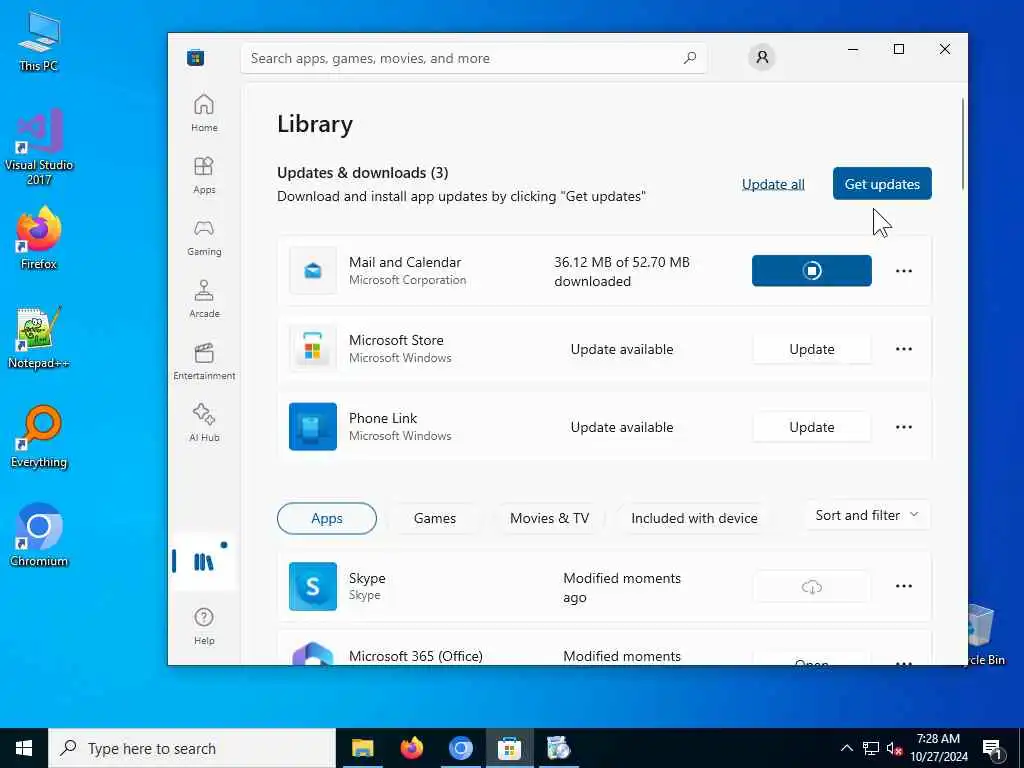Image resolution: width=1024 pixels, height=768 pixels.
Task: Open AI Hub in sidebar
Action: pyautogui.click(x=204, y=423)
